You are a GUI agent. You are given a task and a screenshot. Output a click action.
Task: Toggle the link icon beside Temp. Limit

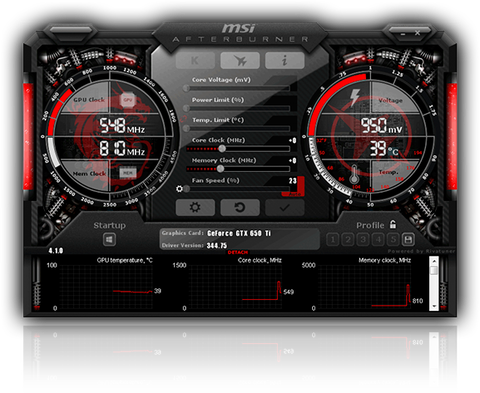[183, 119]
